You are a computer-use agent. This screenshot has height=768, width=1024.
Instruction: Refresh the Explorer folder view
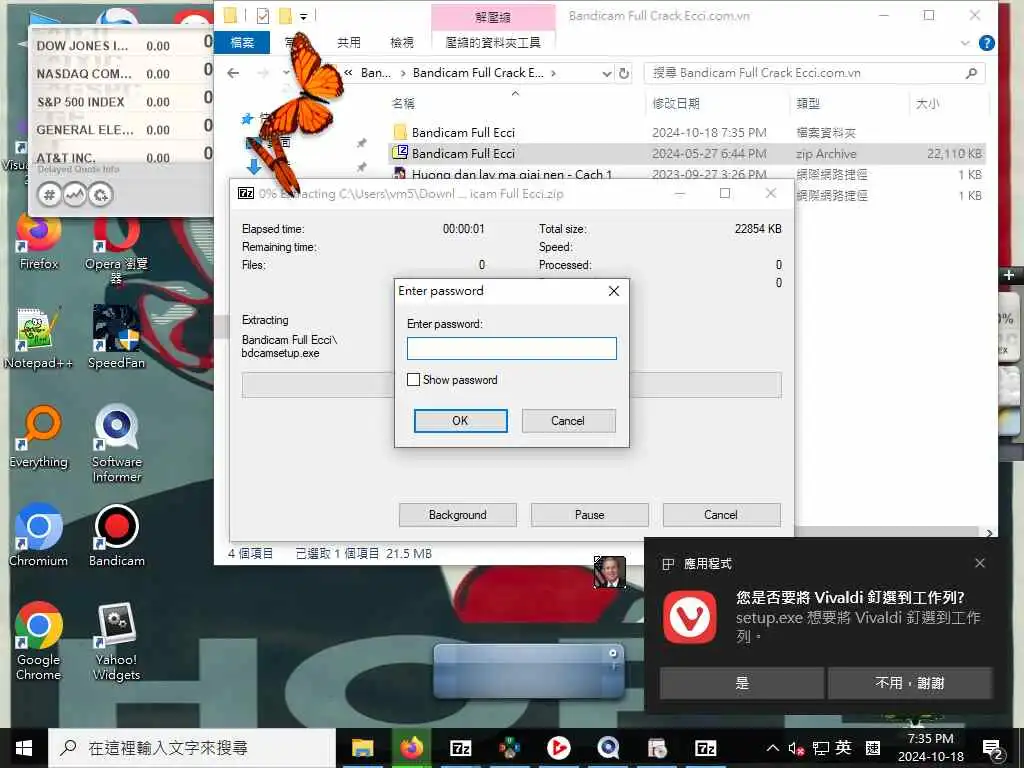624,73
